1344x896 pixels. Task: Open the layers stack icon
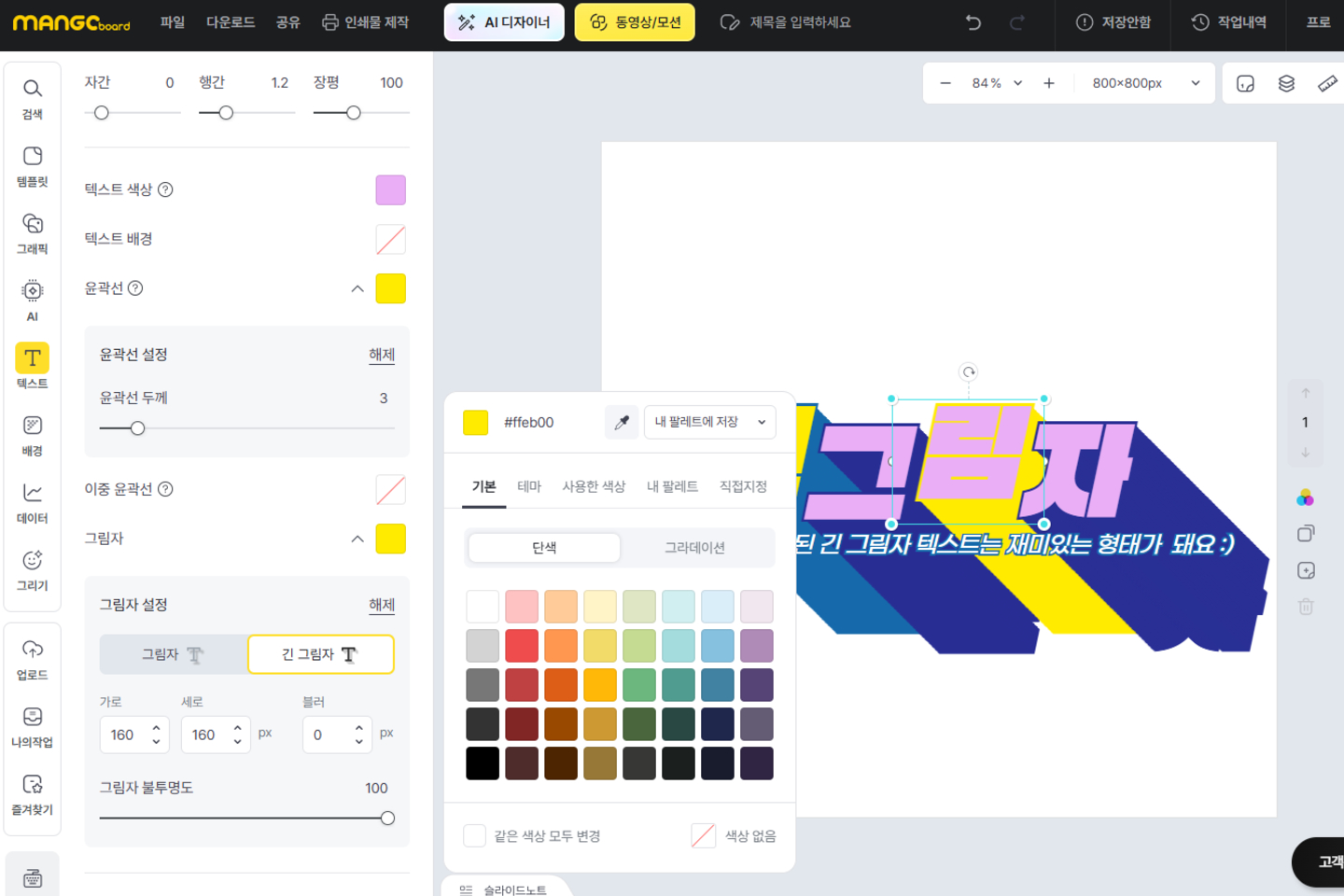(1286, 84)
